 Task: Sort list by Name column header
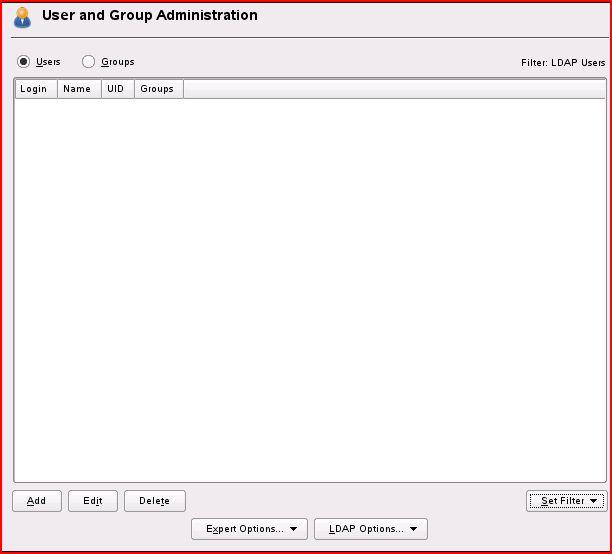(77, 89)
